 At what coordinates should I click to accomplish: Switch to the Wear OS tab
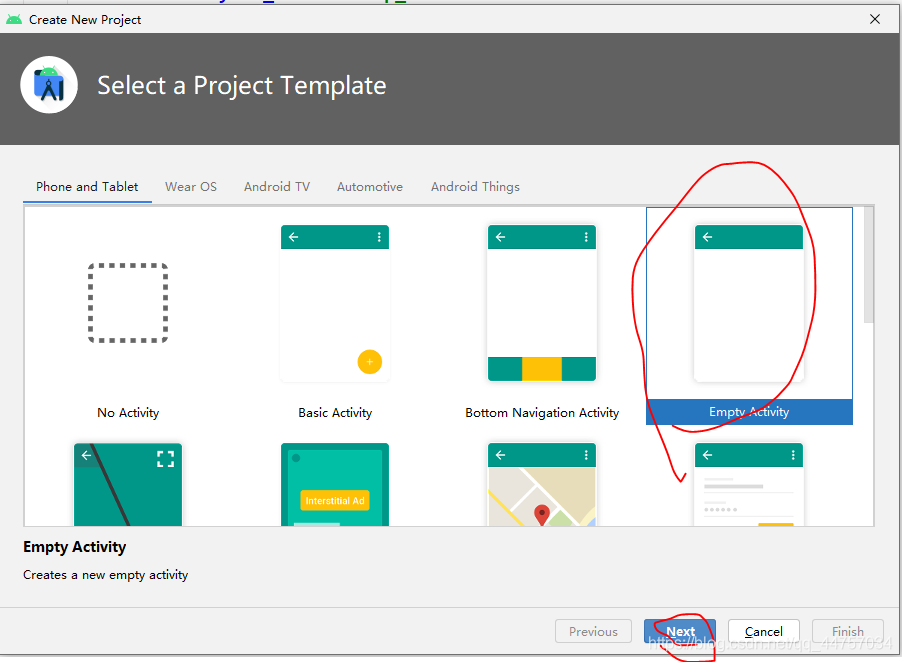(x=190, y=186)
